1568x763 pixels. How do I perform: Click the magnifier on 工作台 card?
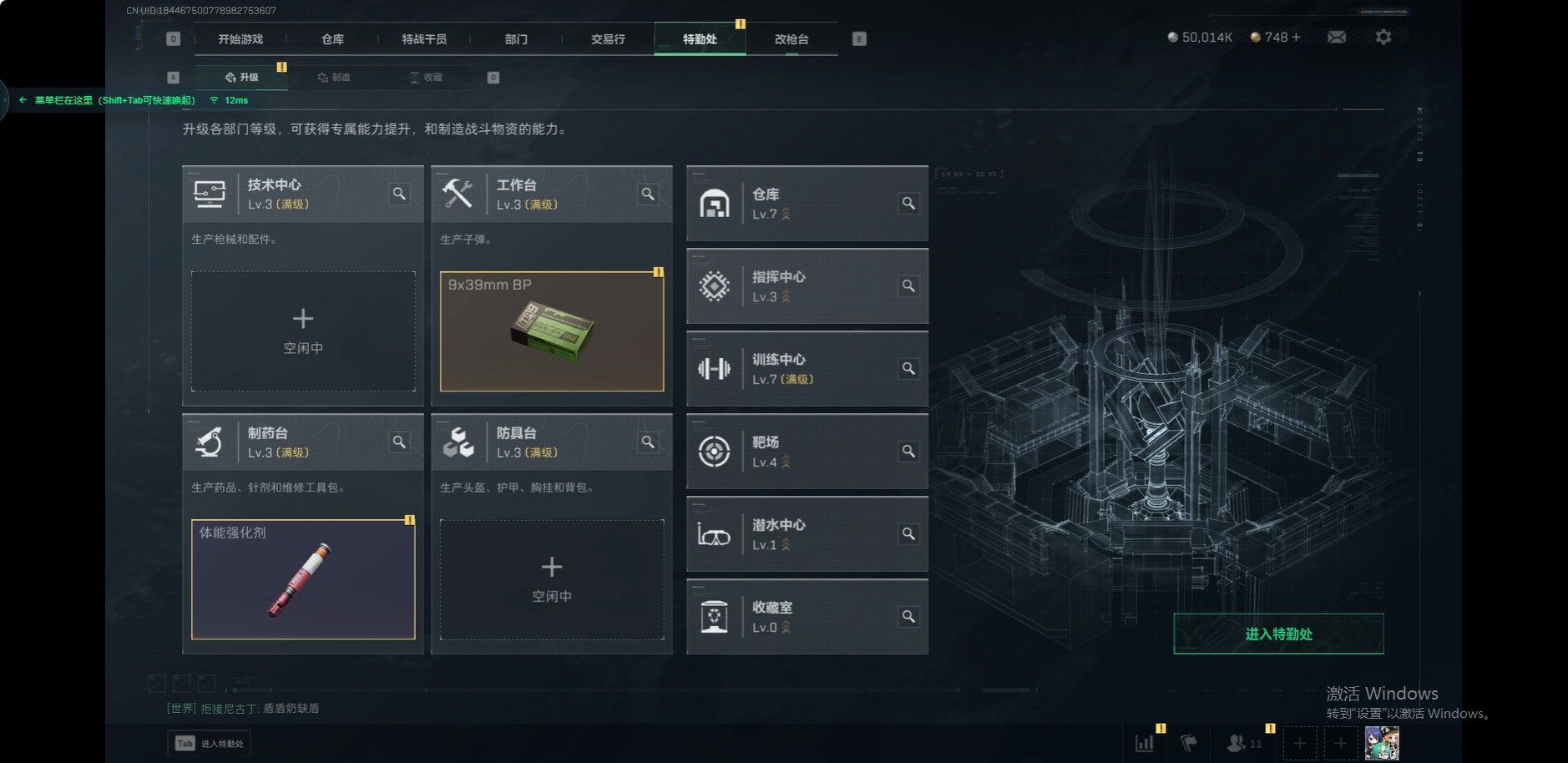coord(648,194)
